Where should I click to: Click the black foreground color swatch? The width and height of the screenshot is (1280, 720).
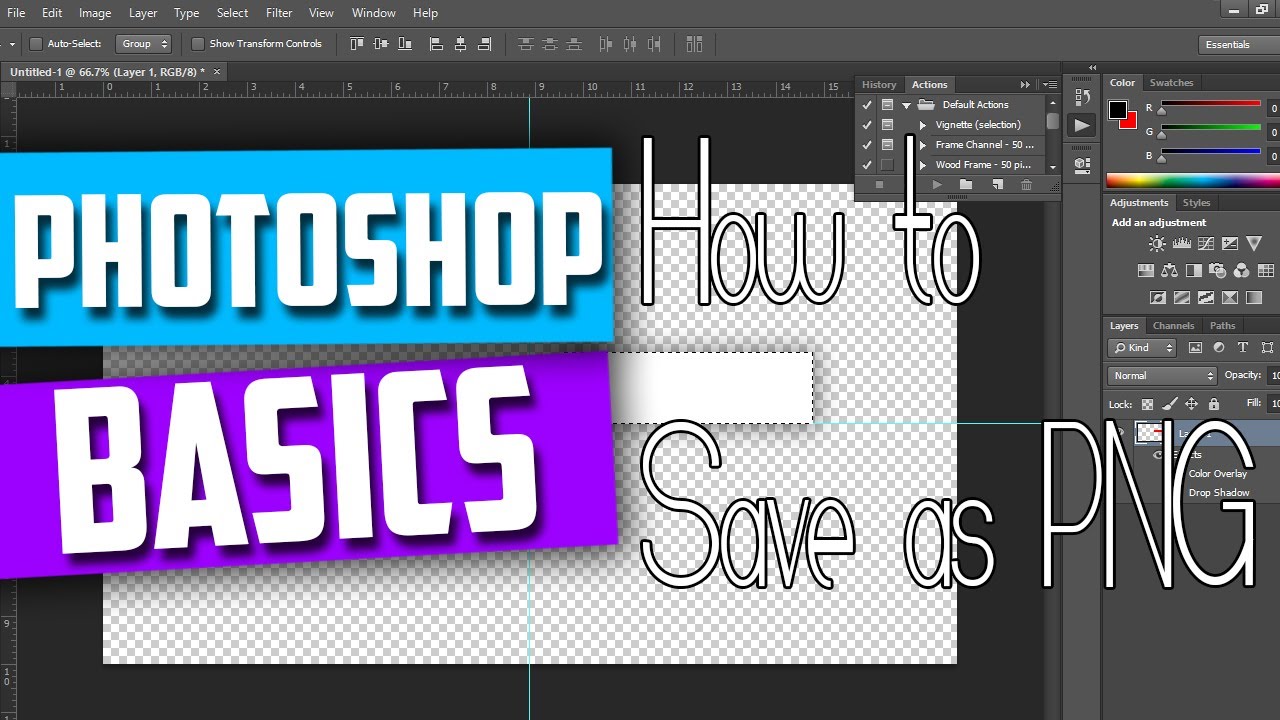coord(1118,110)
